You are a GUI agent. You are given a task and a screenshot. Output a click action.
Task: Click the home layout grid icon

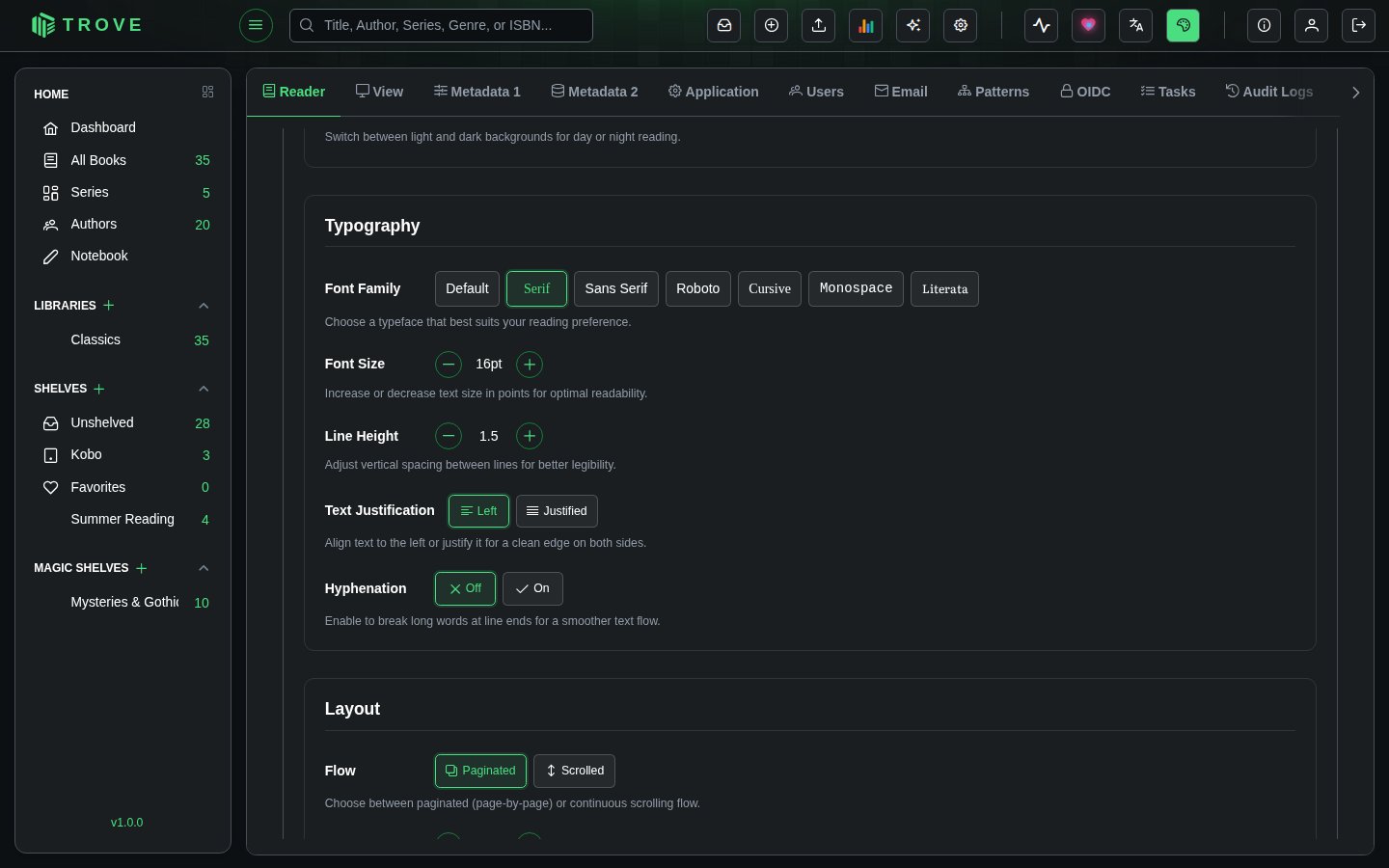coord(207,92)
